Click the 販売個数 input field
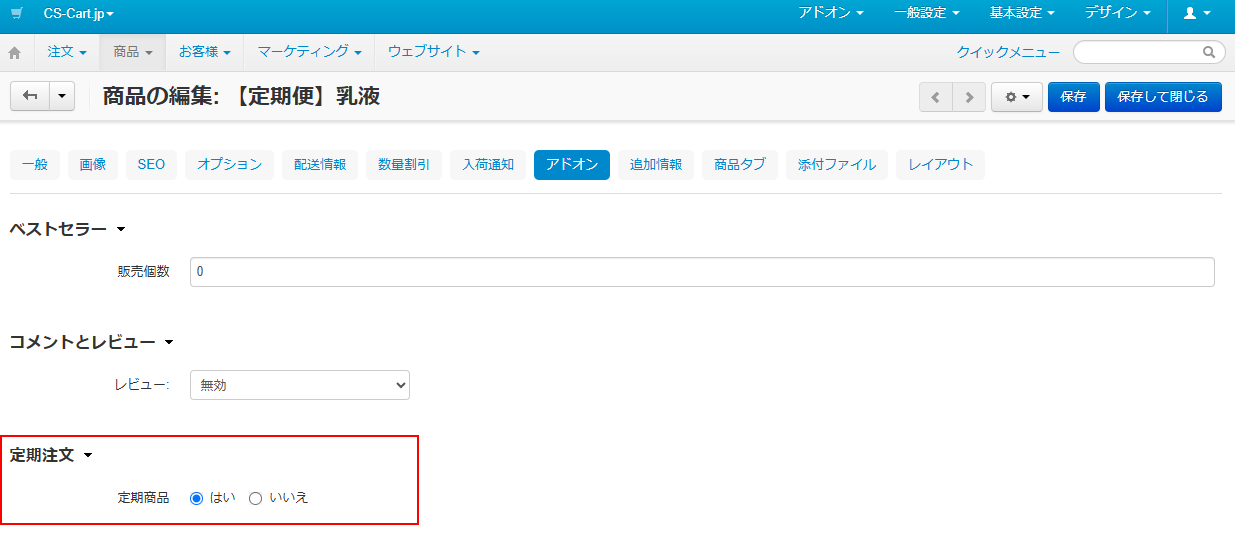The width and height of the screenshot is (1235, 533). click(x=701, y=272)
